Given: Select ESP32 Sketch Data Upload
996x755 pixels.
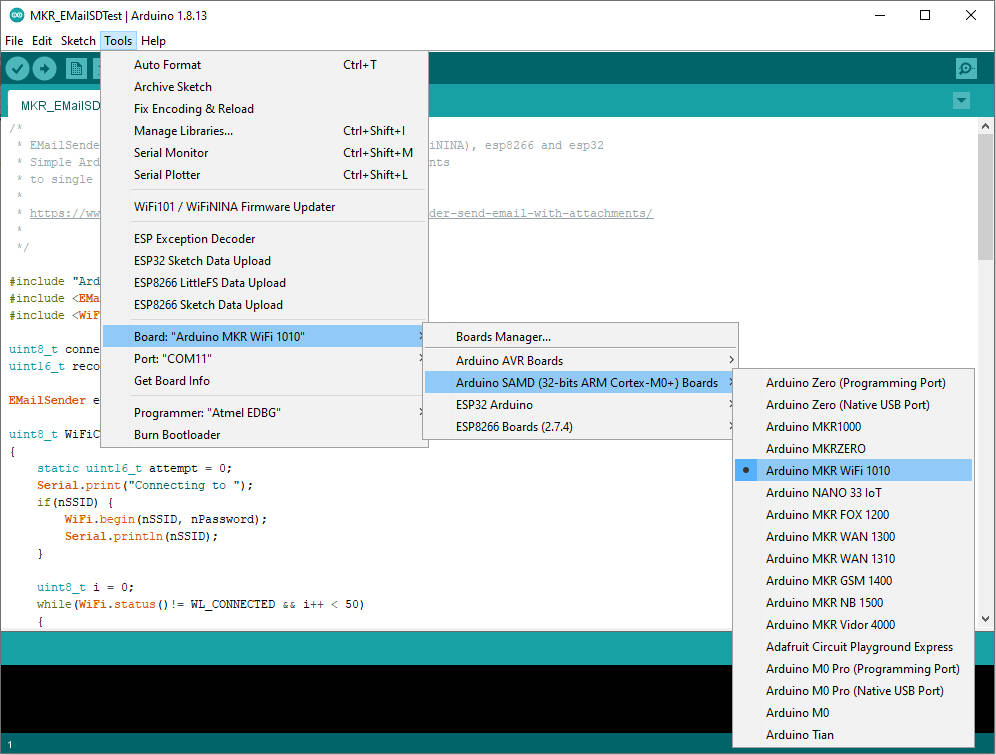Looking at the screenshot, I should coord(264,261).
